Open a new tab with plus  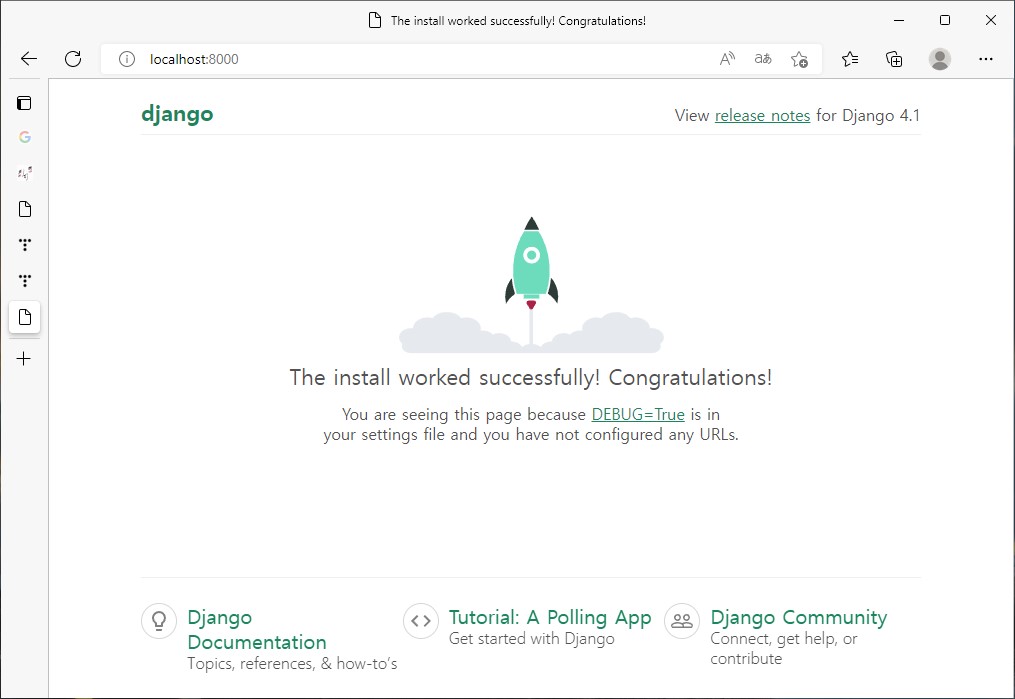pos(24,359)
